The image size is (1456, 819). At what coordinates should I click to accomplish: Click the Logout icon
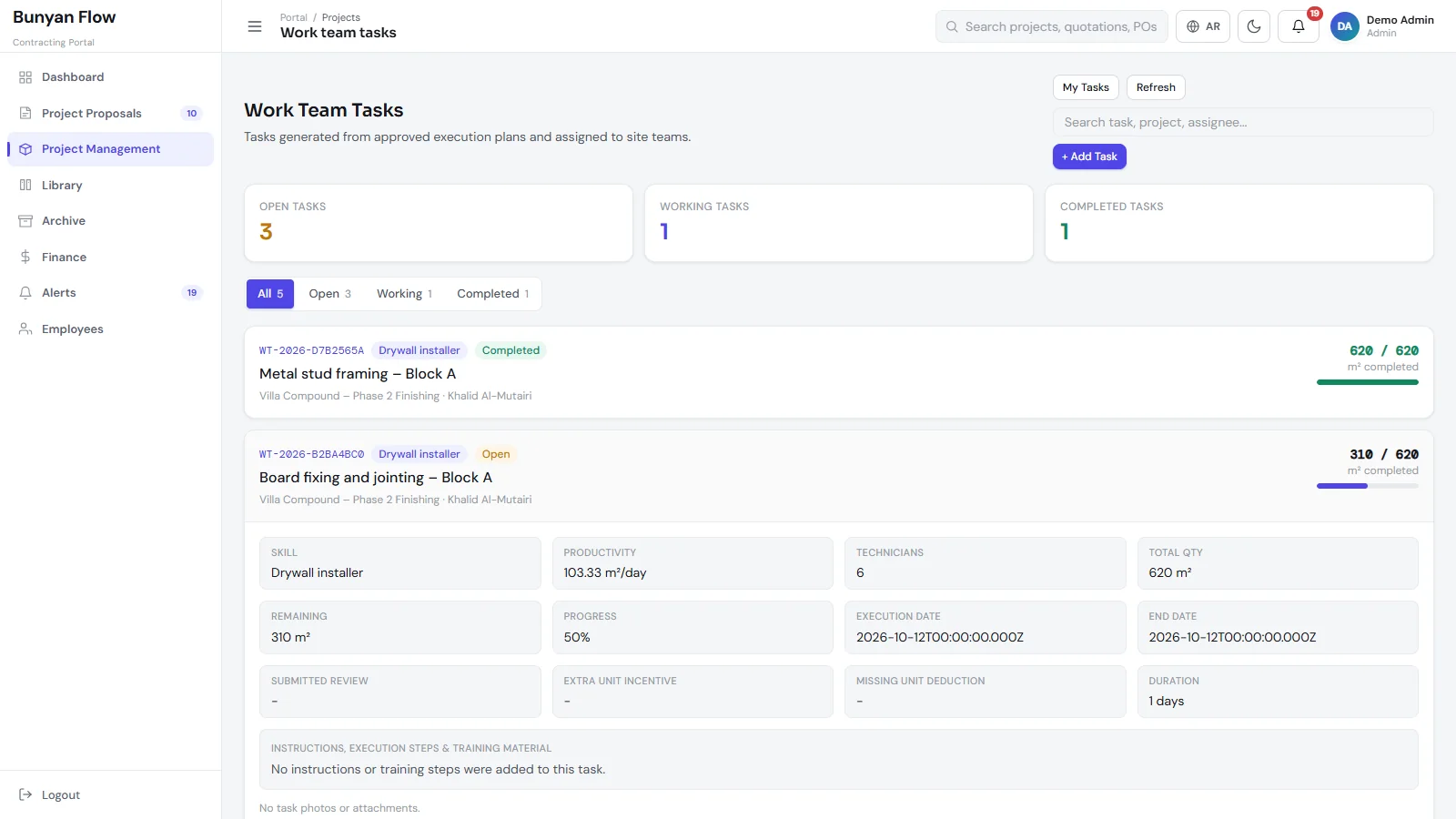[25, 794]
